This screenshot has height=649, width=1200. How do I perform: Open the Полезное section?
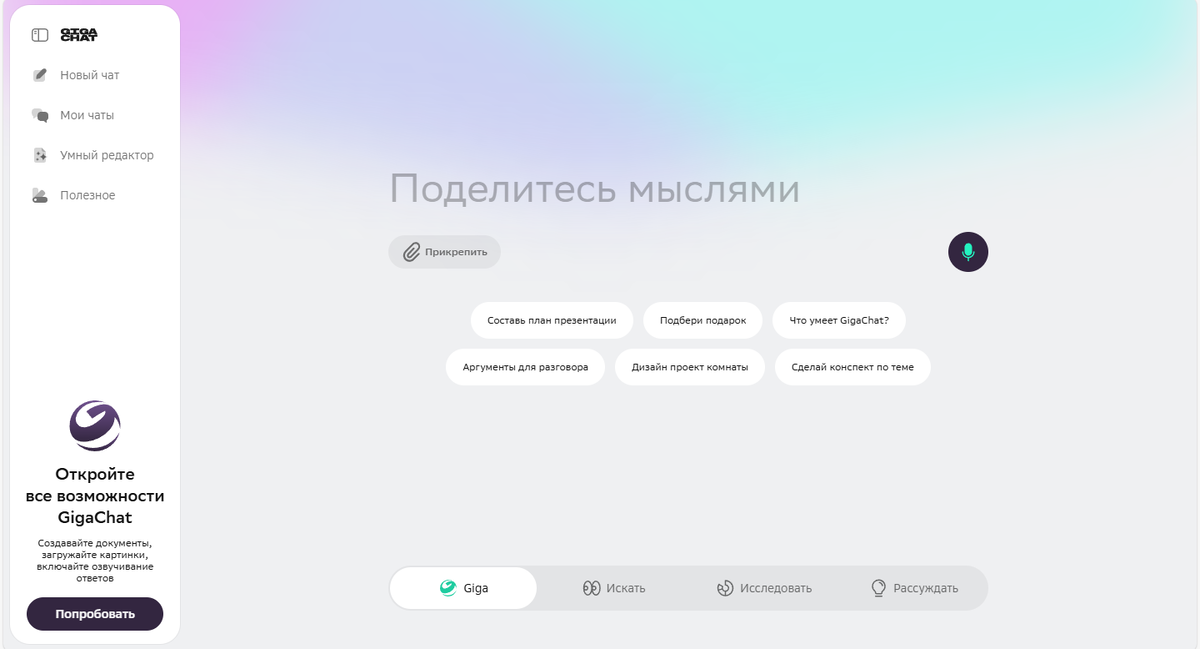[74, 195]
